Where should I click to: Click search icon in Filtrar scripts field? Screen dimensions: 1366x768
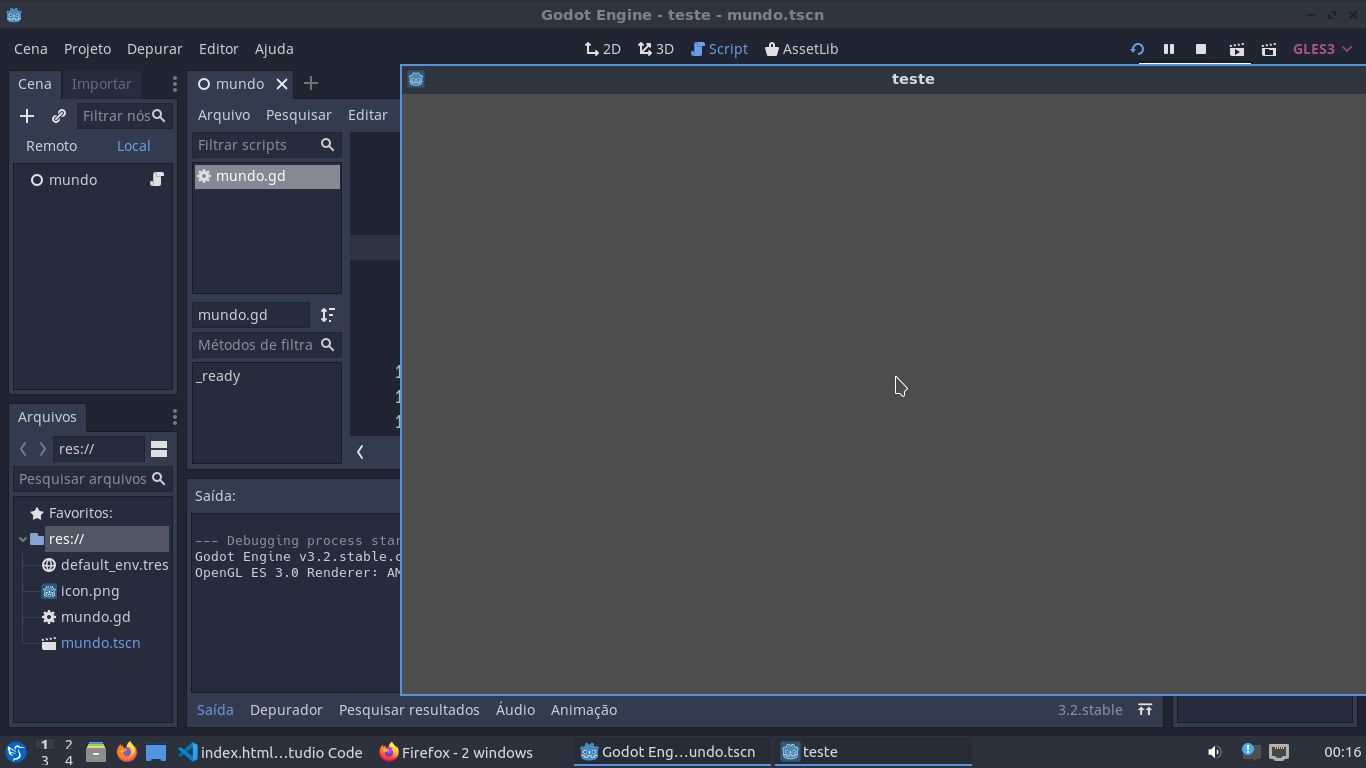coord(327,145)
